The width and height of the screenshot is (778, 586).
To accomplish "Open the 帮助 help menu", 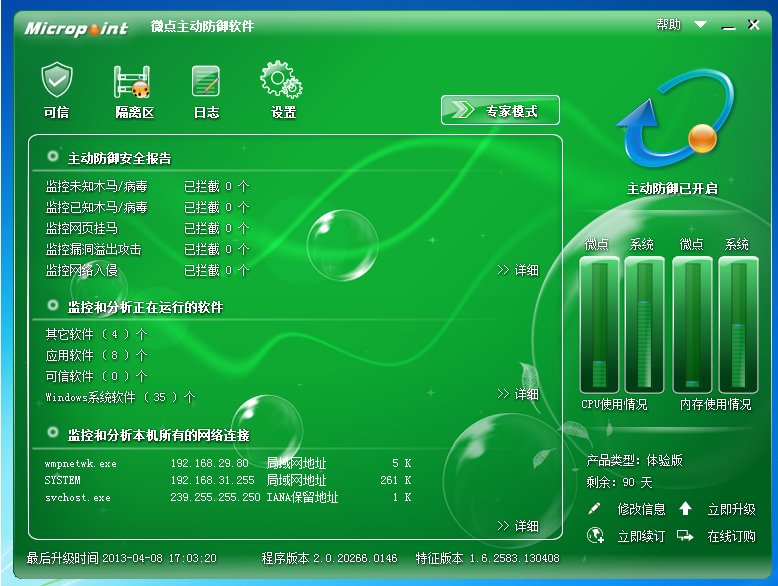I will click(668, 24).
